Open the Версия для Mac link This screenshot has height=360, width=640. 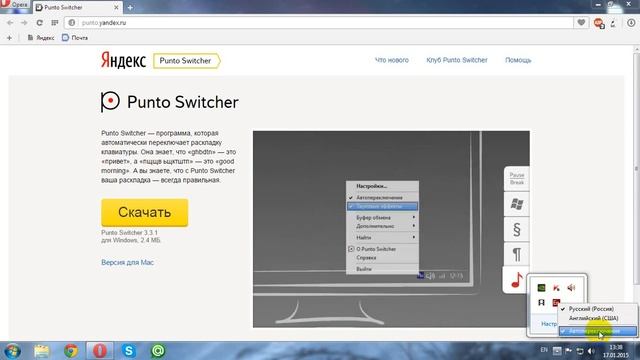(127, 262)
